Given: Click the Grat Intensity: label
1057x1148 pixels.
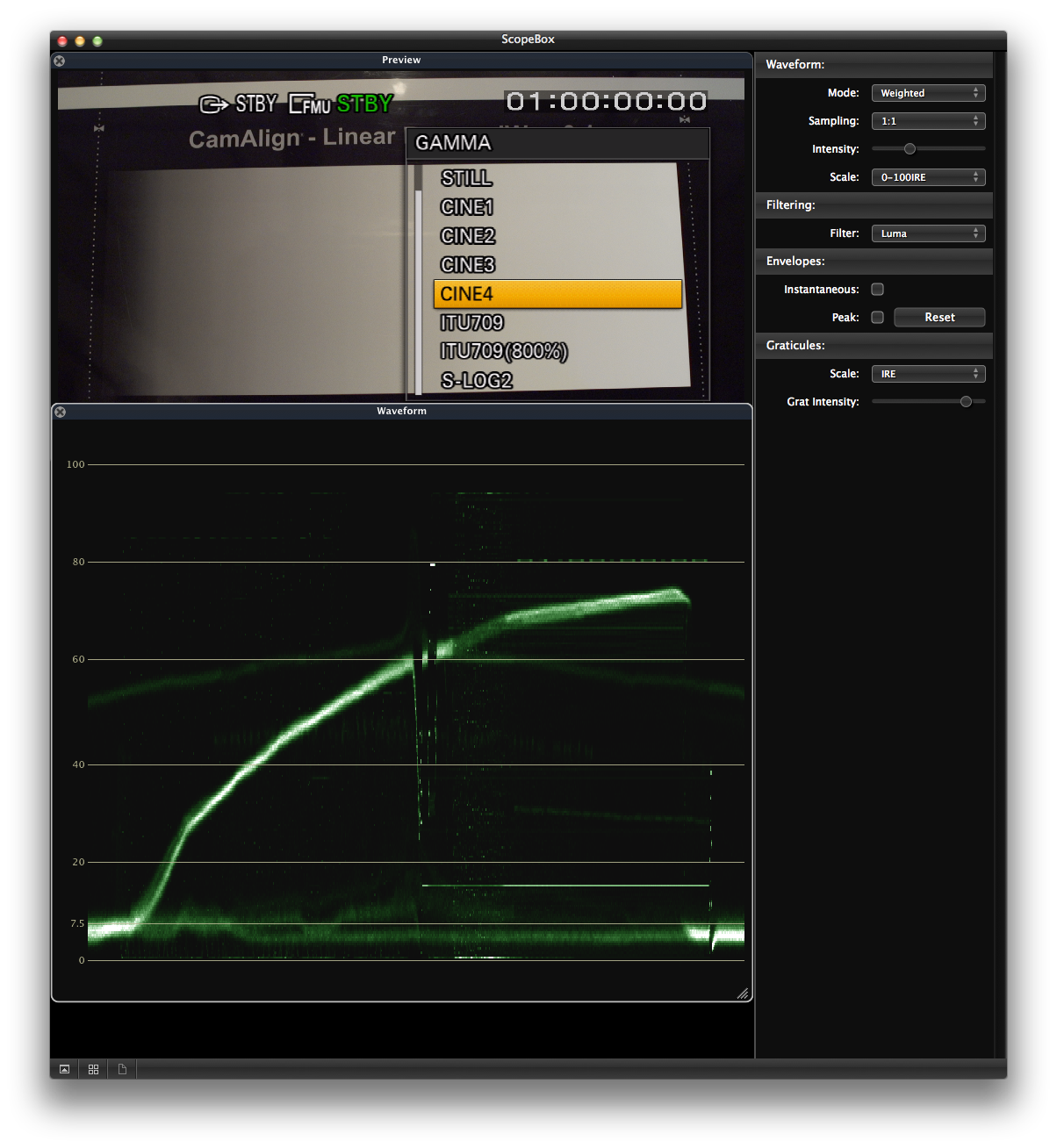Looking at the screenshot, I should 823,402.
